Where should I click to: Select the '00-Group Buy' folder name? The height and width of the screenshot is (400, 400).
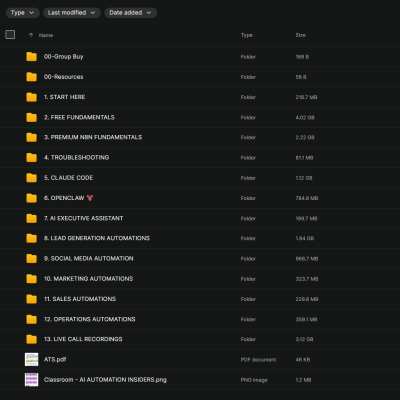coord(64,57)
